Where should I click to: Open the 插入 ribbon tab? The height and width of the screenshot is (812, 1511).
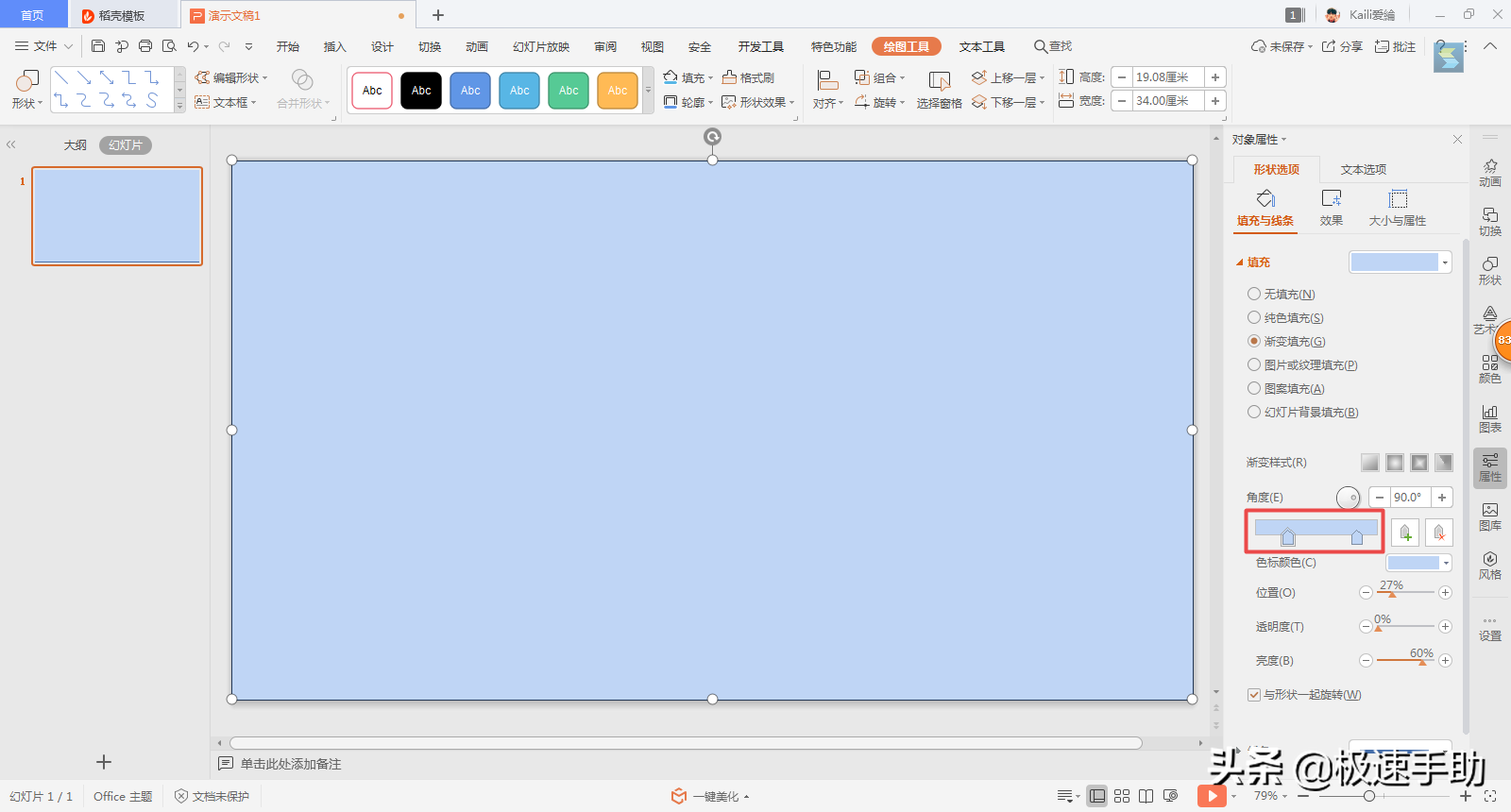tap(334, 46)
